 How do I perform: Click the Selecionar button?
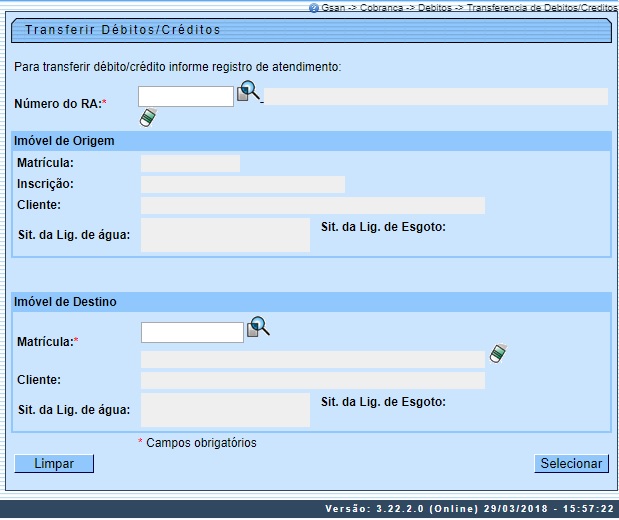(571, 464)
